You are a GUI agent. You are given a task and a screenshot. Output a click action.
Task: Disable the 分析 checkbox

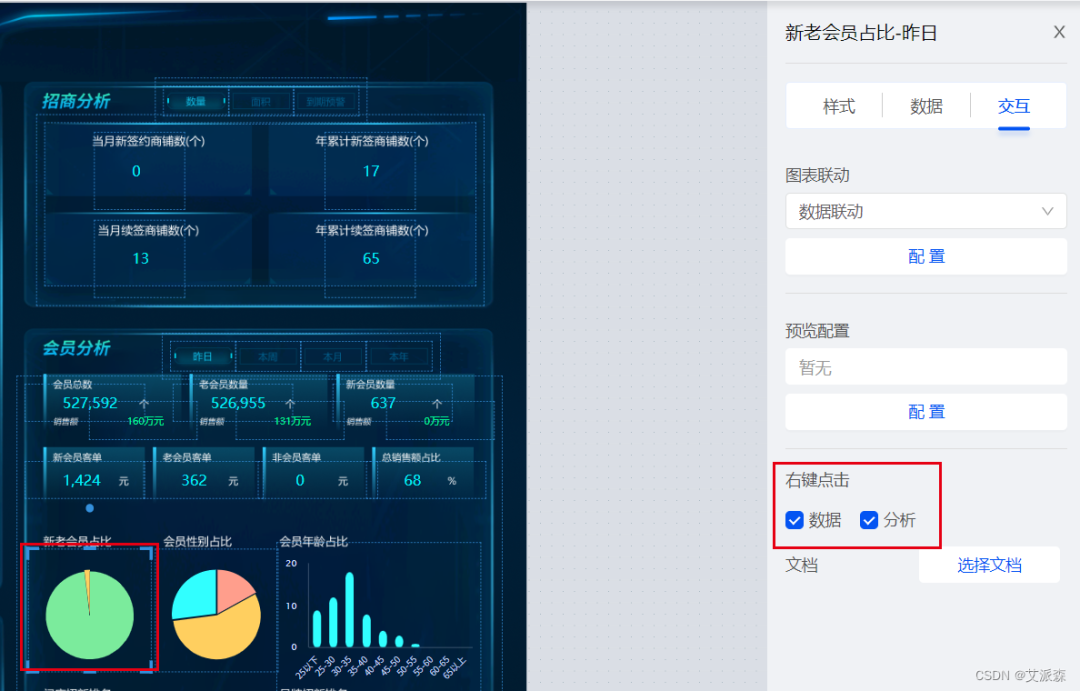click(869, 520)
